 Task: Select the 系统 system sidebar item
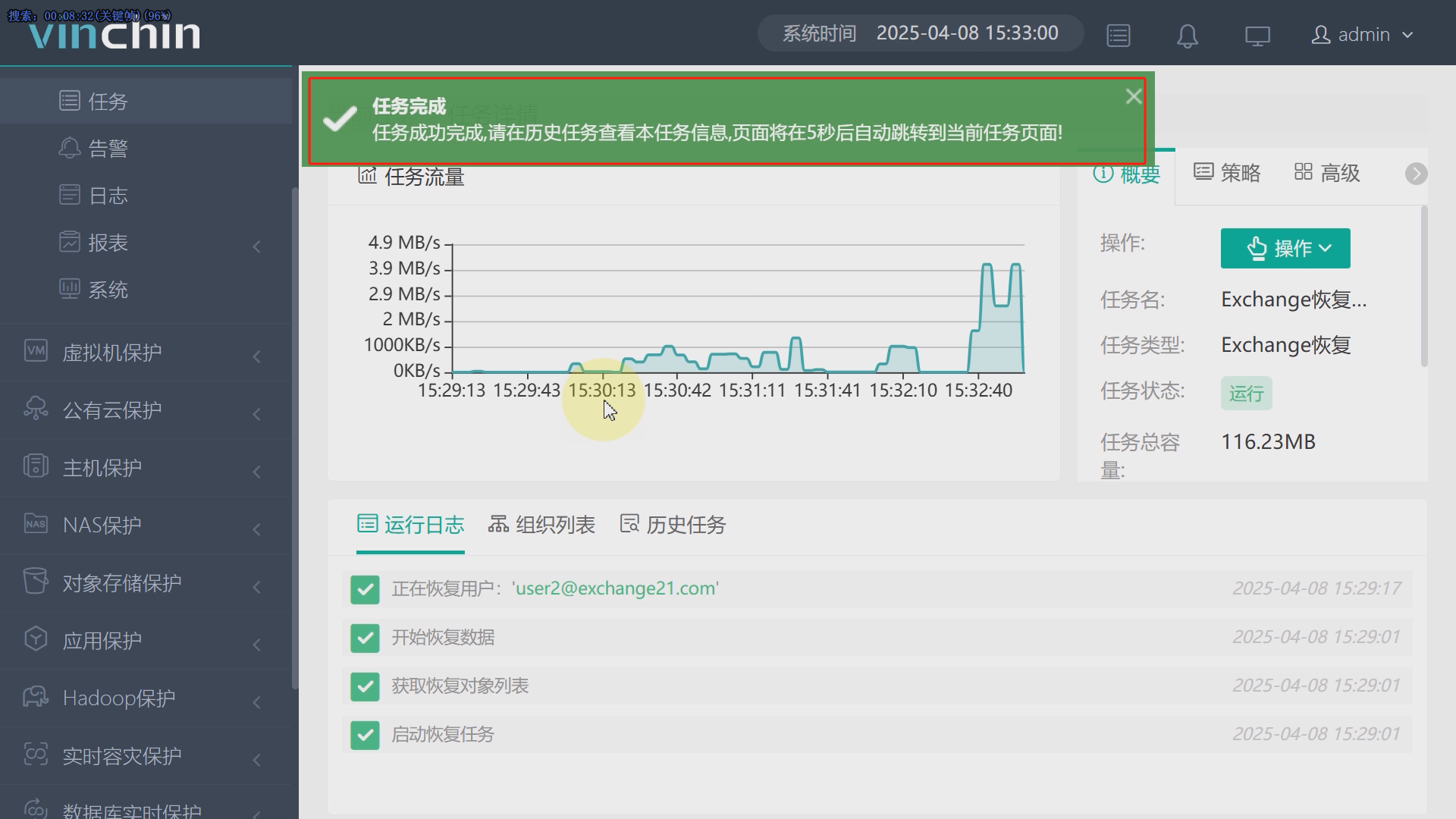(x=108, y=290)
